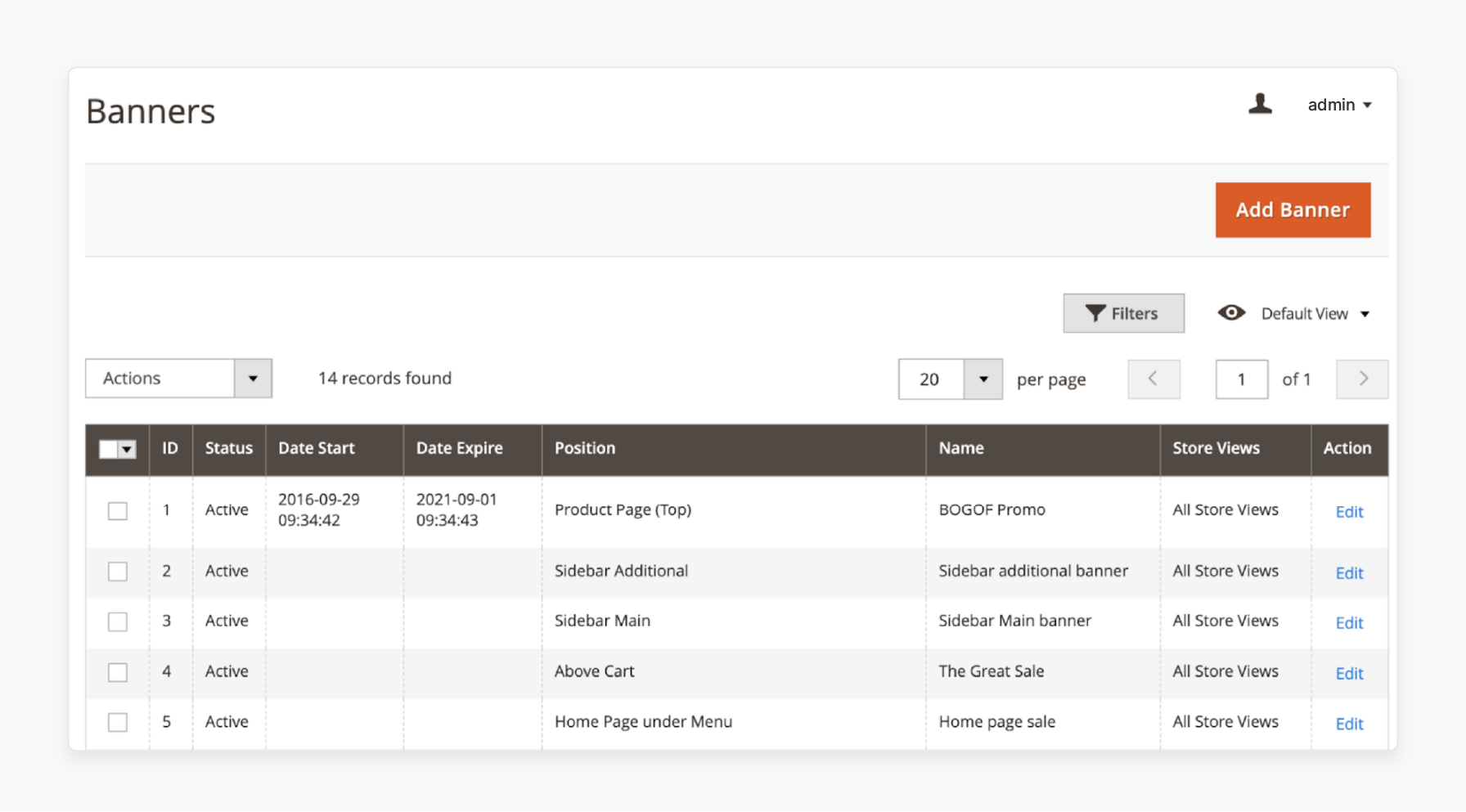Edit The Great Sale banner
This screenshot has width=1466, height=812.
click(1349, 674)
